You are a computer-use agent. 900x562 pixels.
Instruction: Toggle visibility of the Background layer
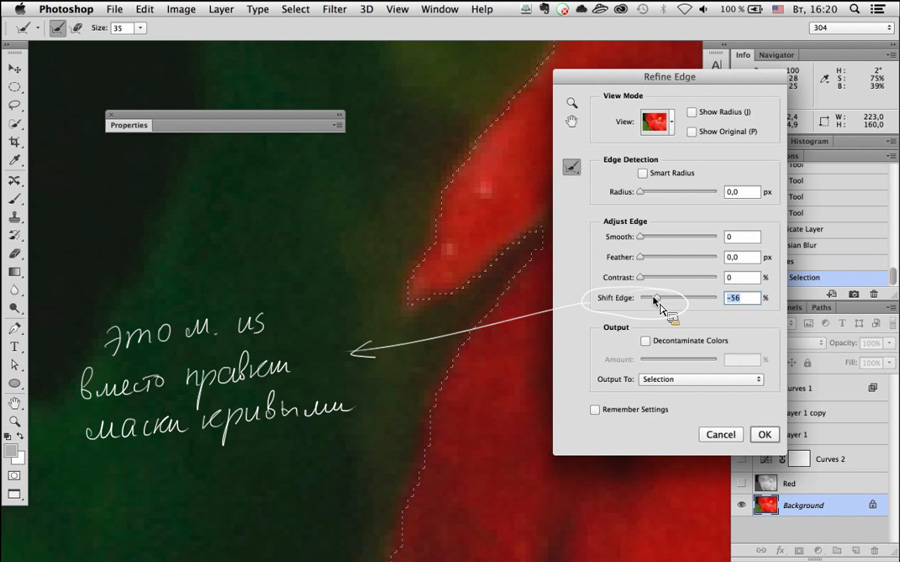[x=741, y=505]
